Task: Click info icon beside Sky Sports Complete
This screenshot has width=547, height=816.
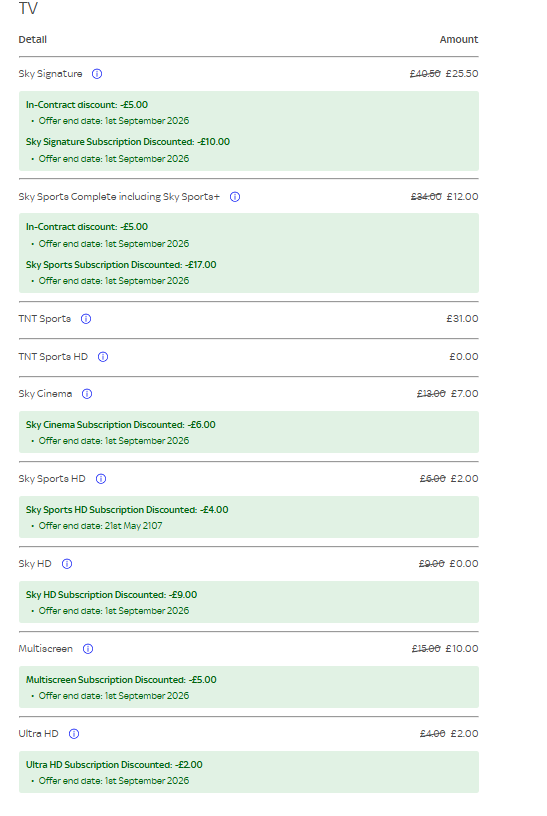Action: [235, 197]
